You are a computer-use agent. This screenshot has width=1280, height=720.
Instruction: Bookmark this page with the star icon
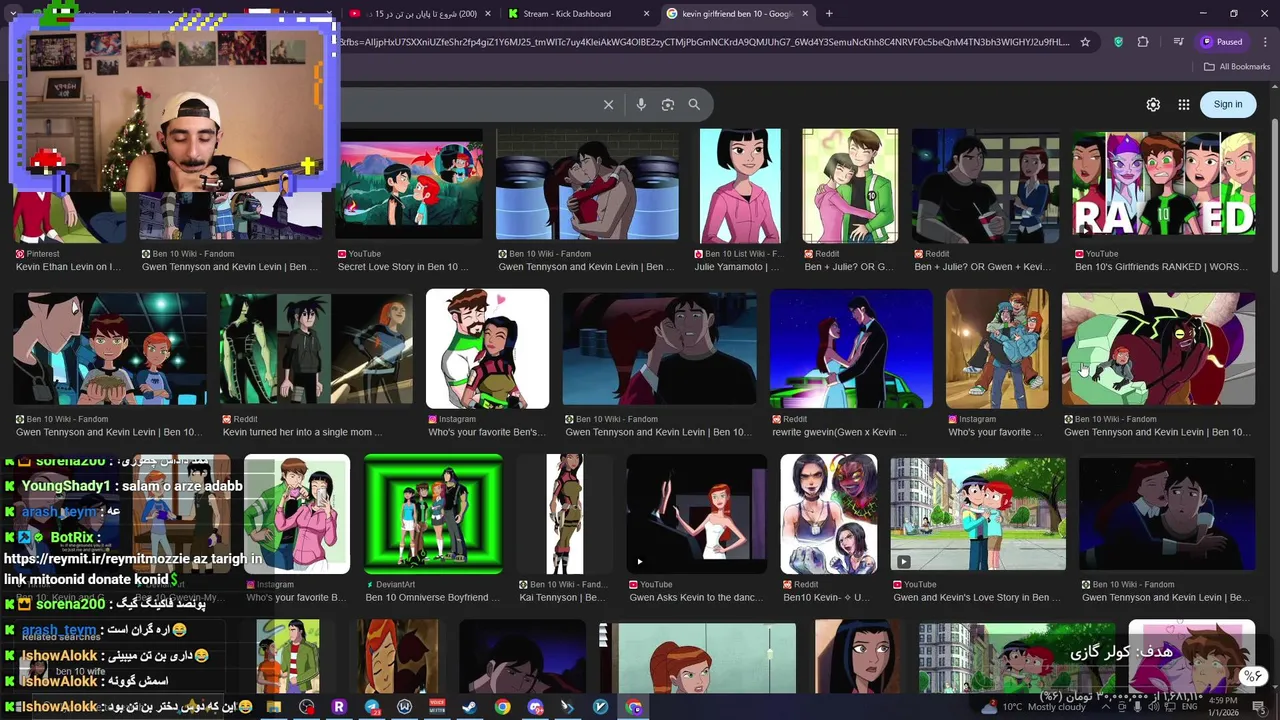[1085, 42]
